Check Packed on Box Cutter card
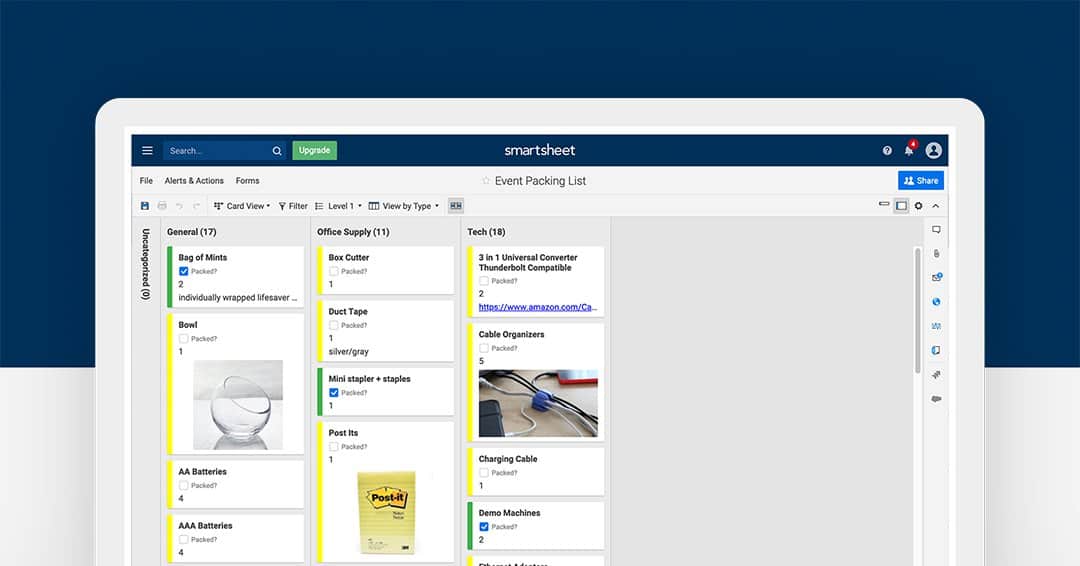This screenshot has width=1080, height=566. coord(334,271)
